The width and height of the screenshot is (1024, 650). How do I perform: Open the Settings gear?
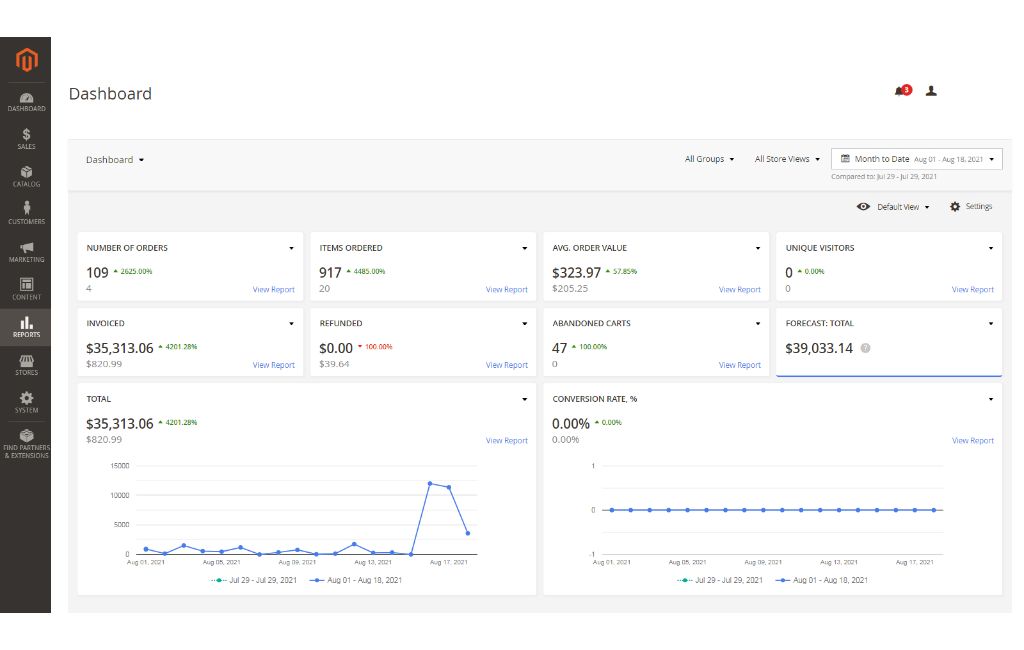click(971, 206)
